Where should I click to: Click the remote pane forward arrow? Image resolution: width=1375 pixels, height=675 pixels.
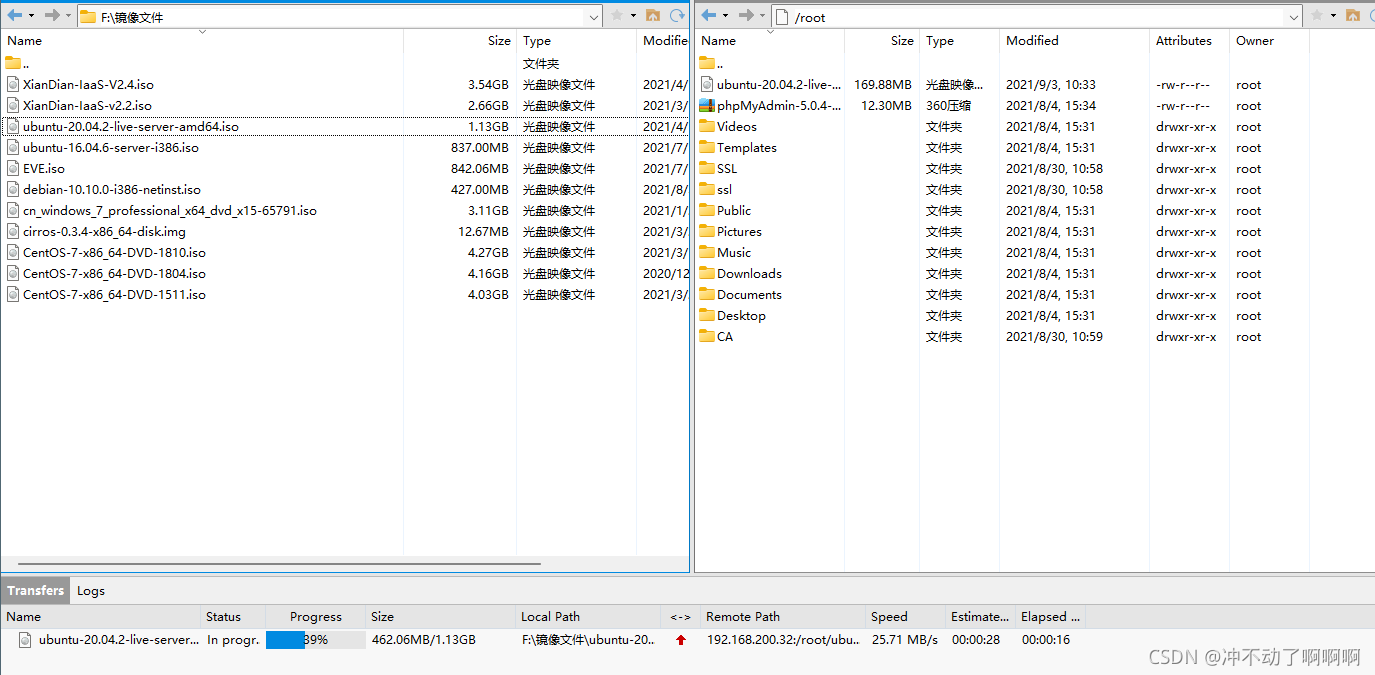pyautogui.click(x=746, y=15)
